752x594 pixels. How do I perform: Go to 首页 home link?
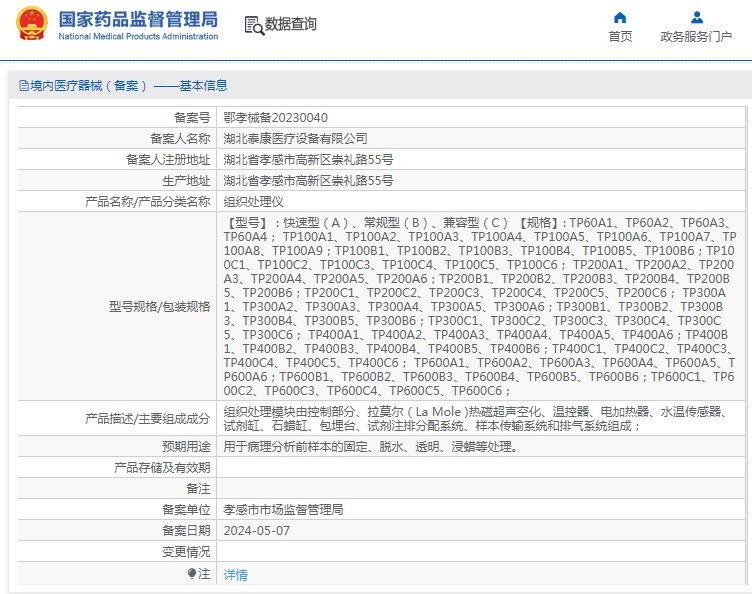pyautogui.click(x=620, y=36)
